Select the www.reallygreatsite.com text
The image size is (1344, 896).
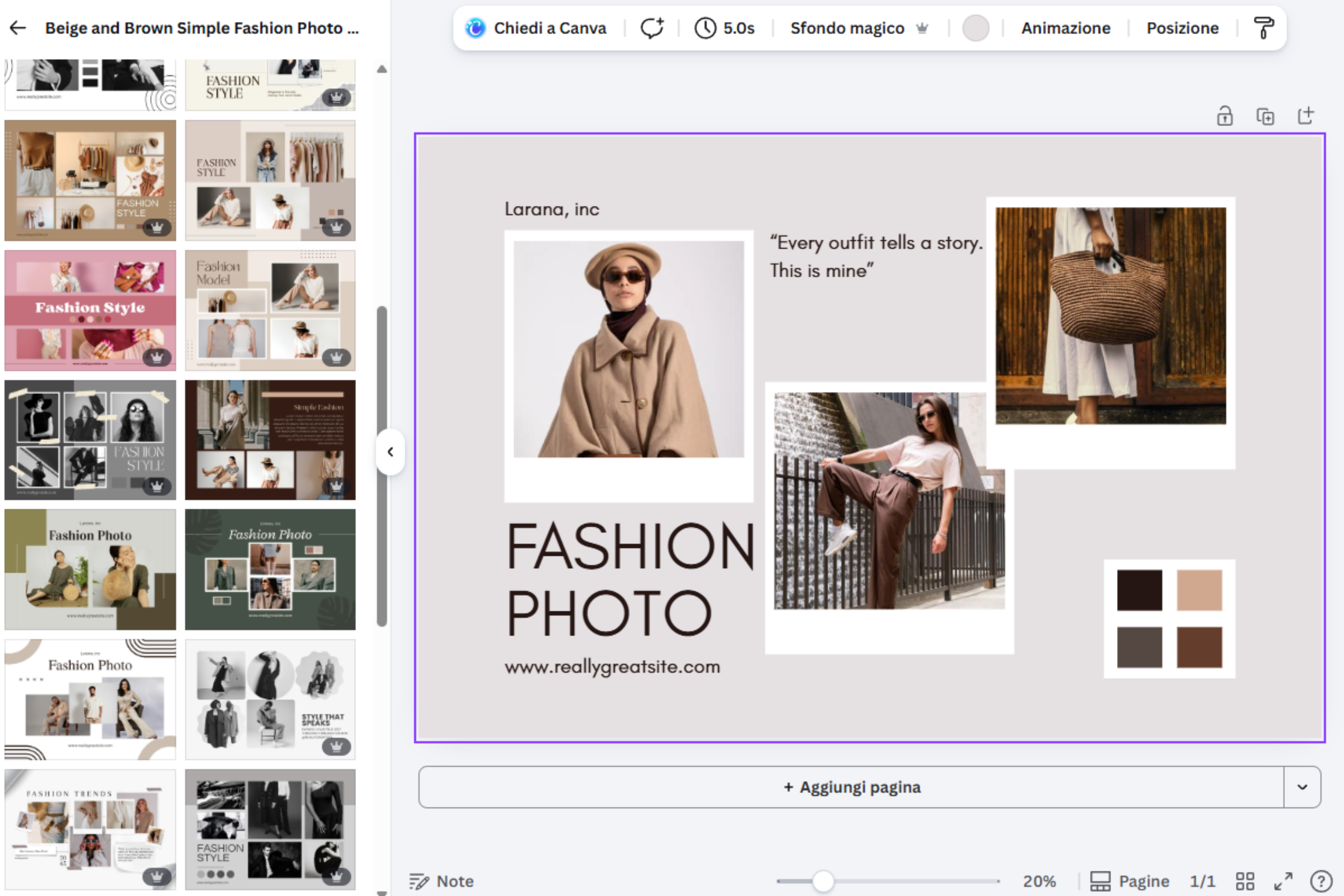(x=613, y=667)
